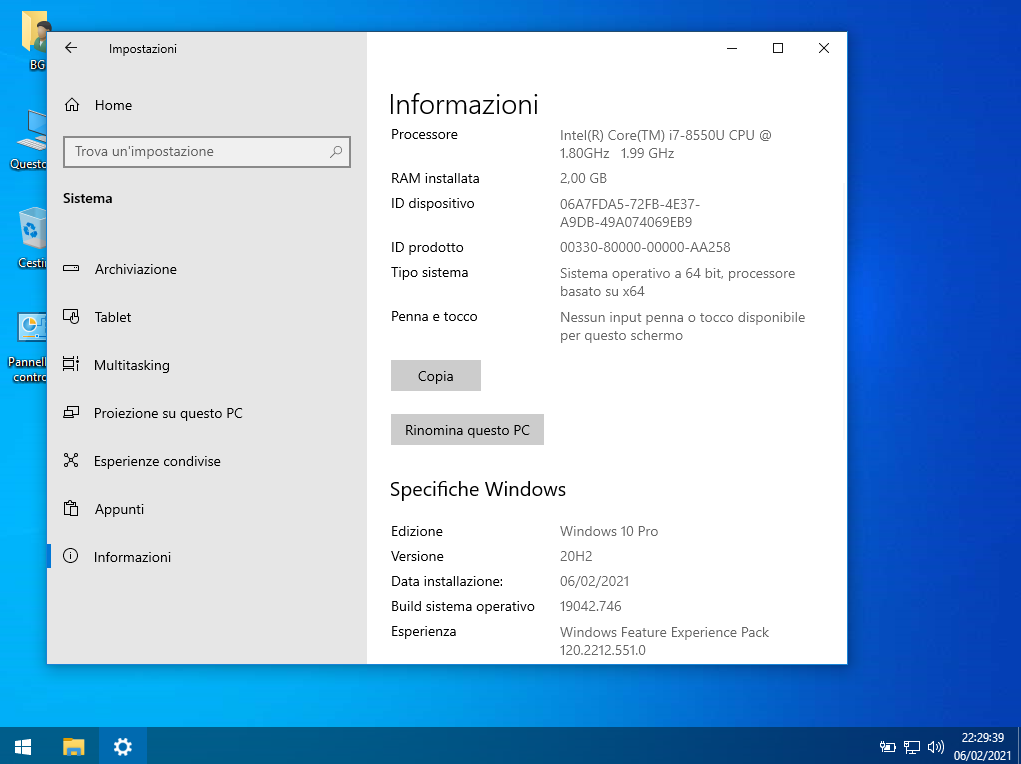Maximize the Impostazioni window

(777, 48)
